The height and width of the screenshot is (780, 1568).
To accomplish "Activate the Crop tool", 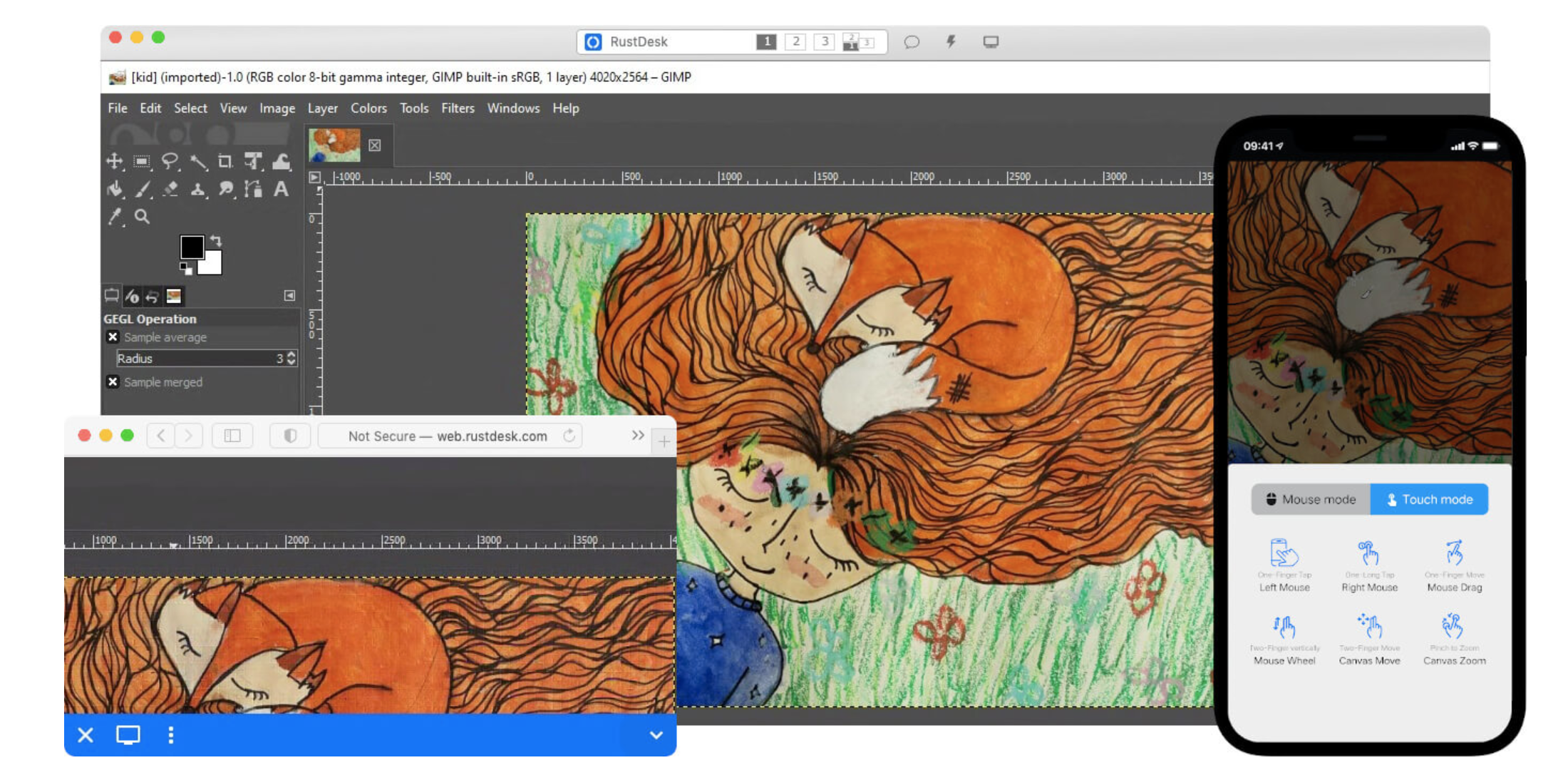I will [x=225, y=161].
